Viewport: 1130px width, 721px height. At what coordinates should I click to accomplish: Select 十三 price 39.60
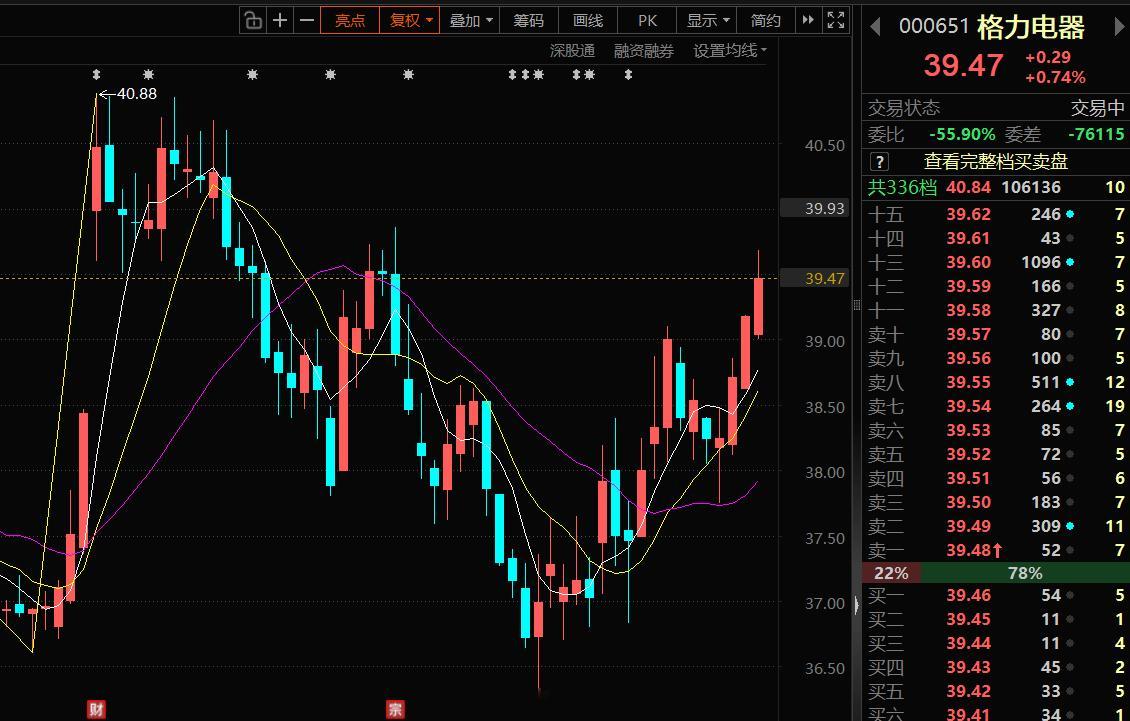(969, 262)
